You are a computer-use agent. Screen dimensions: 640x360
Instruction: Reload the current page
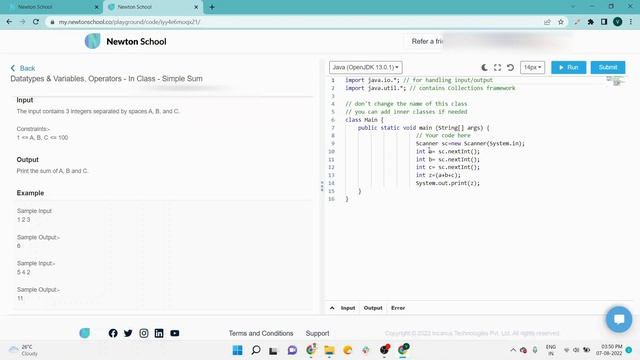36,22
